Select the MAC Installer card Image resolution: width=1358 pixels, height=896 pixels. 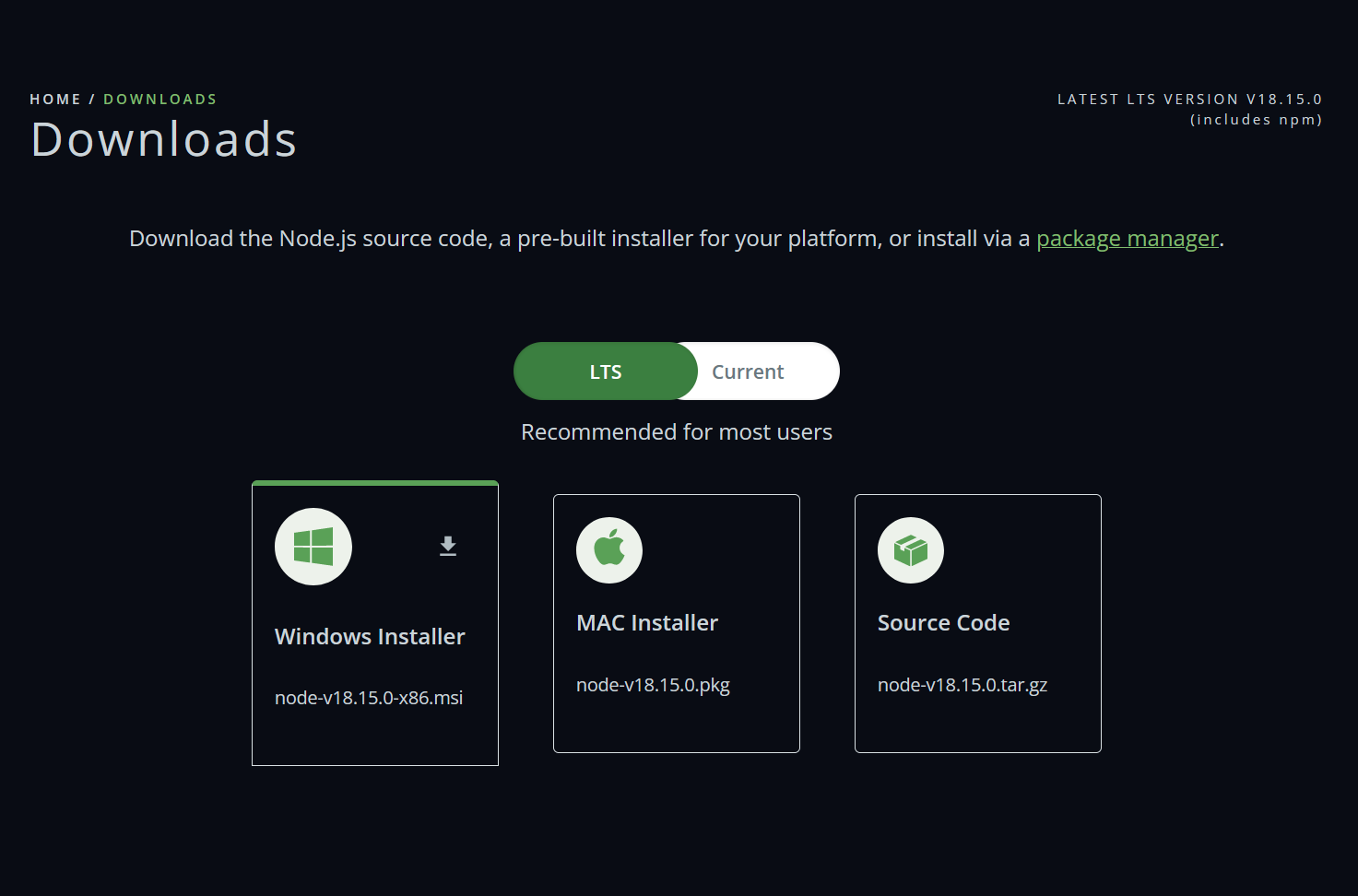pos(676,623)
